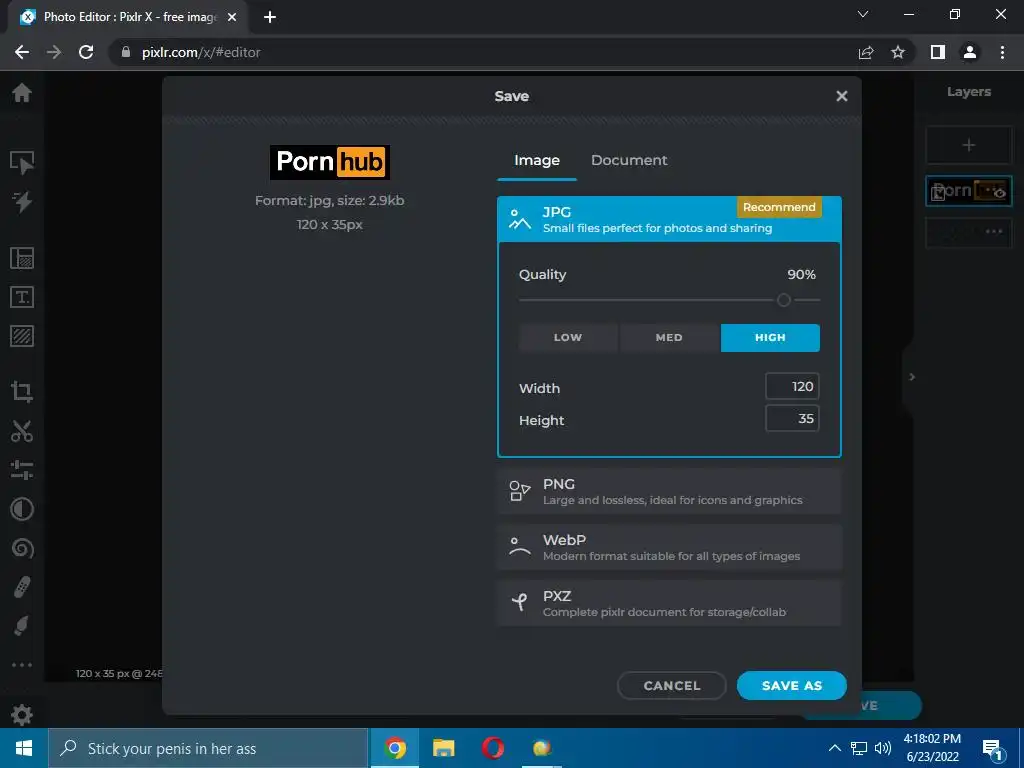Open the lightning-bolt quick AI tool

pos(22,202)
